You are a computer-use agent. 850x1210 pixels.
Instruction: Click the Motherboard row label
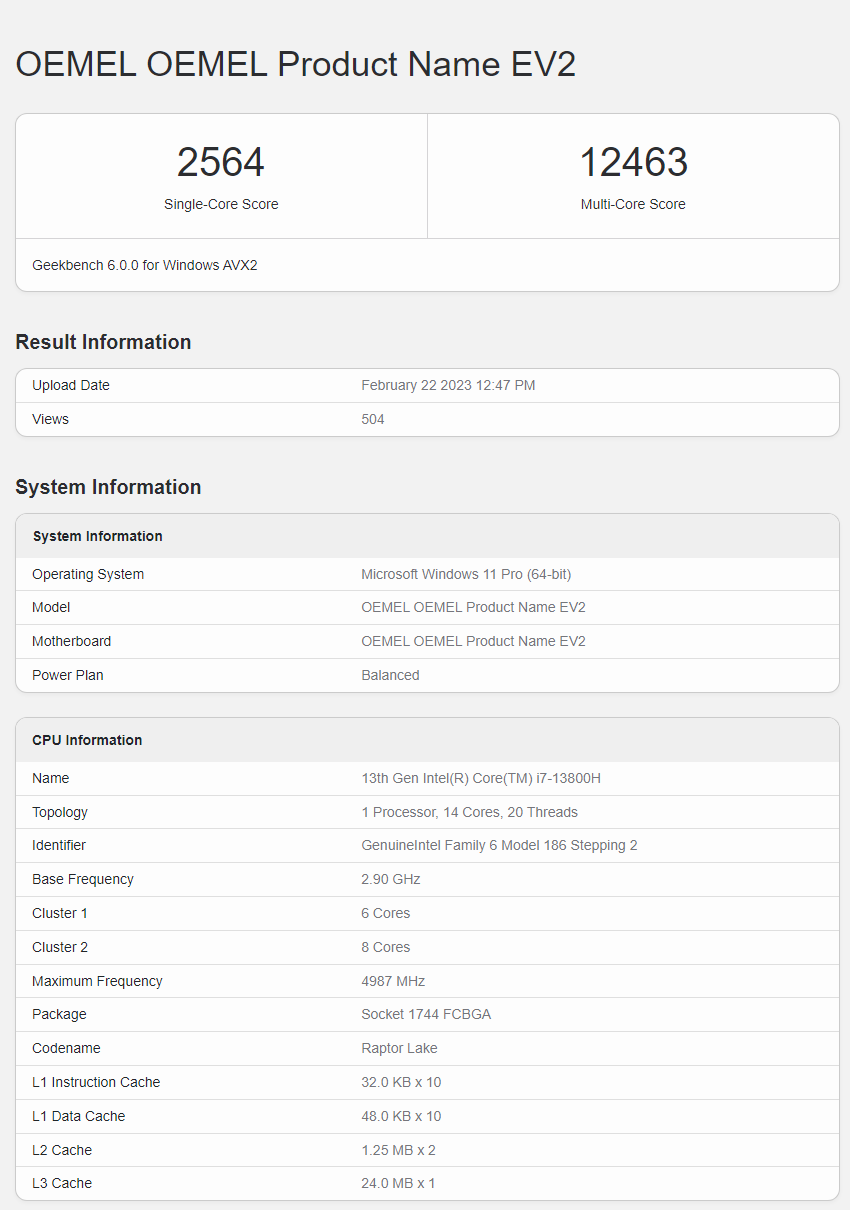pos(72,642)
